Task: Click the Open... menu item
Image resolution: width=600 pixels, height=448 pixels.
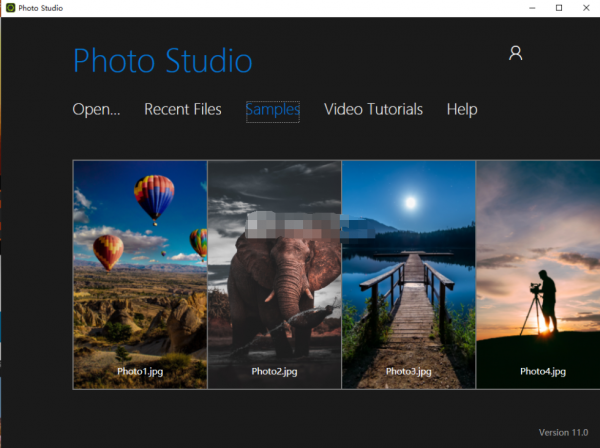Action: (x=96, y=110)
